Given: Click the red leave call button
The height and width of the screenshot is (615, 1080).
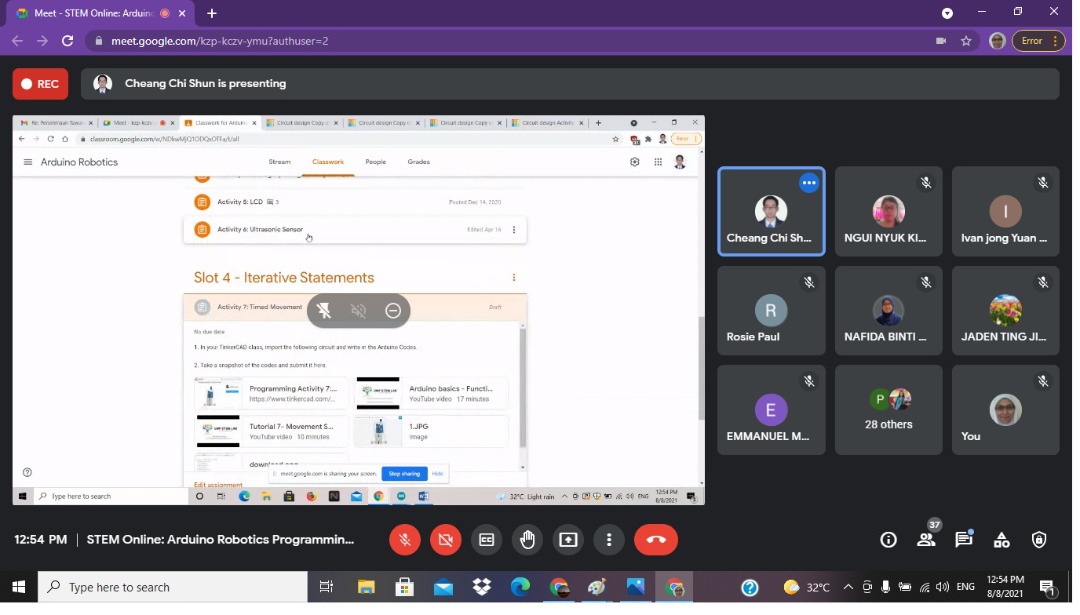Looking at the screenshot, I should (x=656, y=540).
